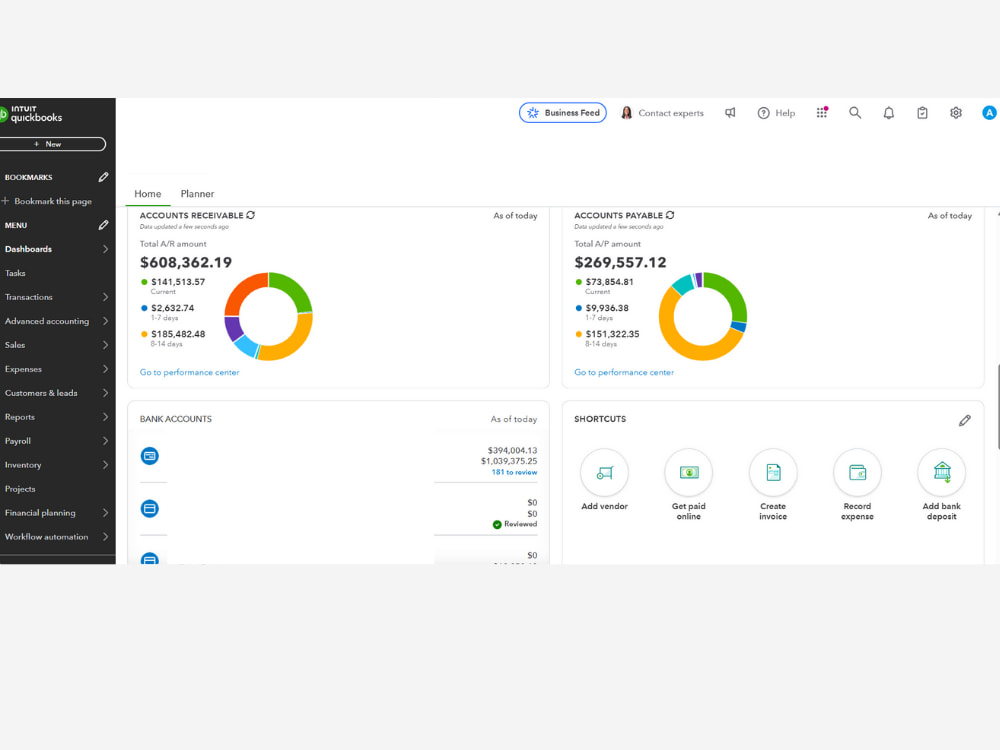This screenshot has height=750, width=1000.
Task: Expand the Expenses menu chevron
Action: tap(105, 369)
